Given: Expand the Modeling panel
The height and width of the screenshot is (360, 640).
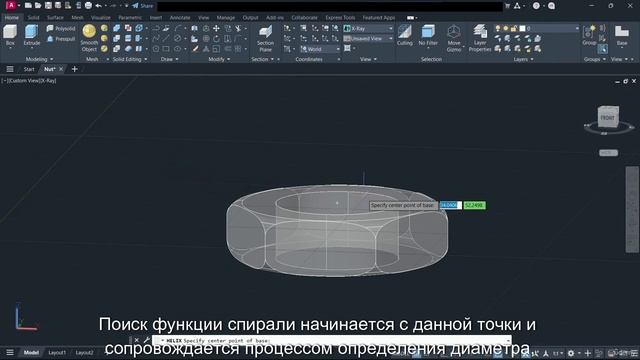Looking at the screenshot, I should click(x=39, y=59).
